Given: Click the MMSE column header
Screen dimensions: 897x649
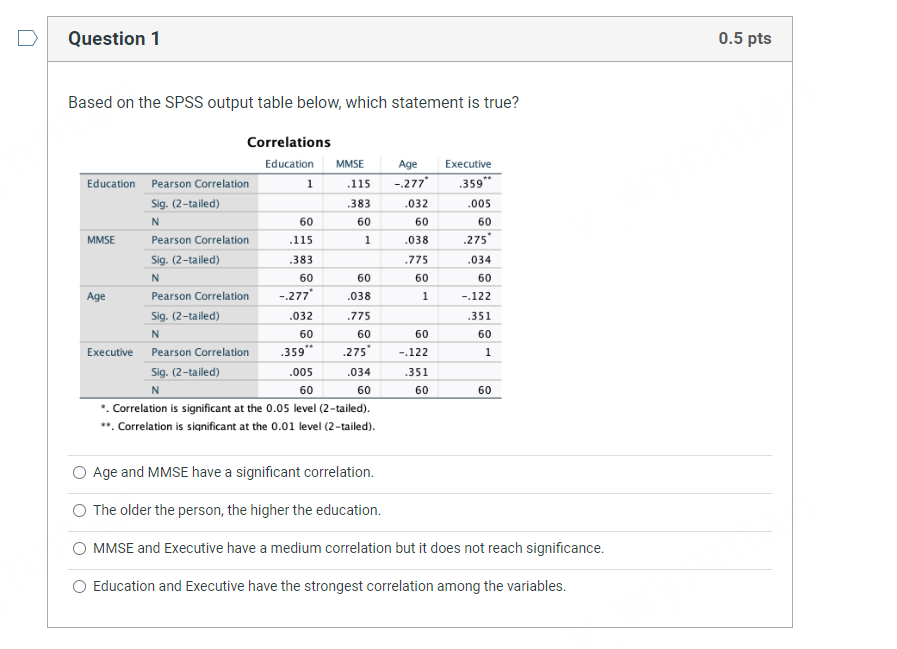Looking at the screenshot, I should coord(349,163).
